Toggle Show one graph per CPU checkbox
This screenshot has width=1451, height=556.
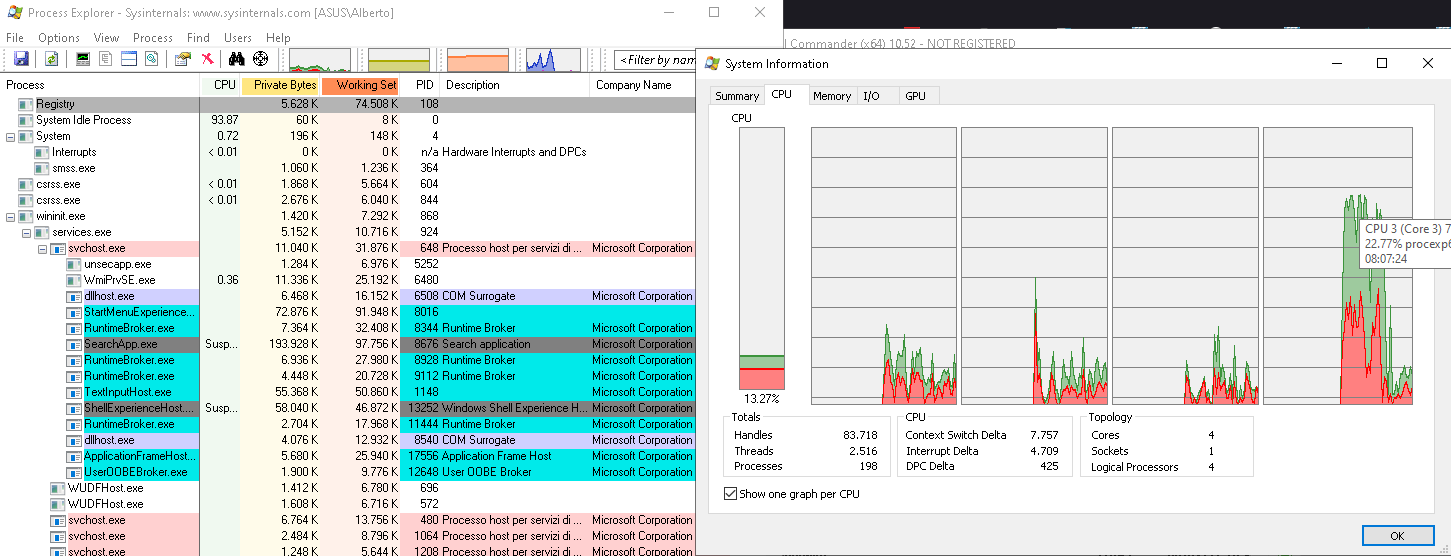[730, 494]
